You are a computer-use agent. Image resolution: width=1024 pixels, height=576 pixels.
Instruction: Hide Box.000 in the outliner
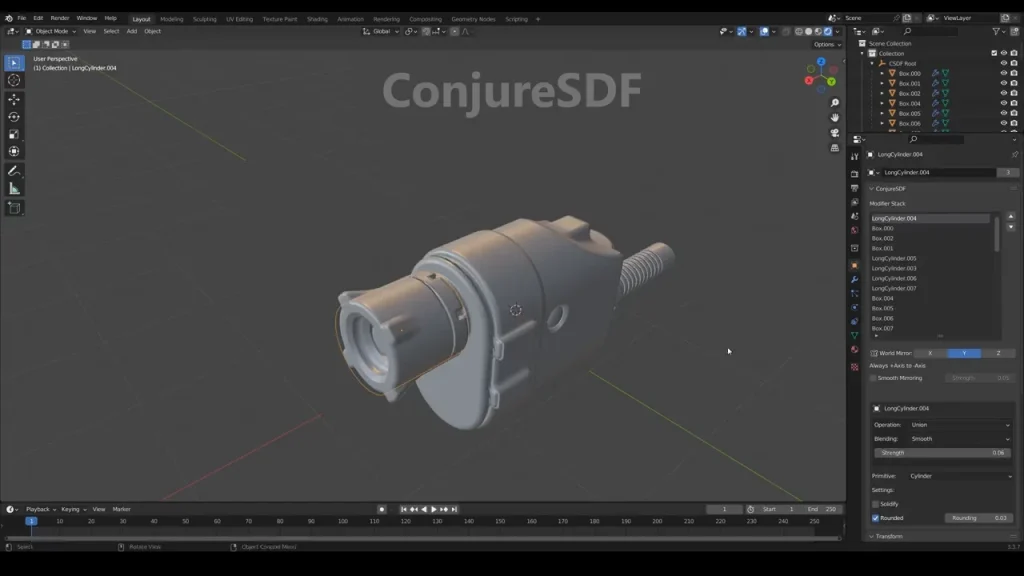tap(1004, 73)
